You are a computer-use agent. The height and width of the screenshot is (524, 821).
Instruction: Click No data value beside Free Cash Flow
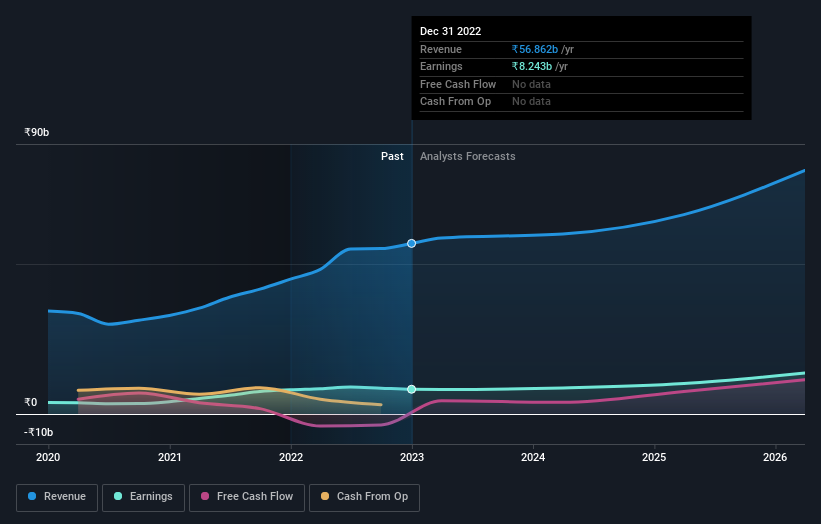coord(531,84)
